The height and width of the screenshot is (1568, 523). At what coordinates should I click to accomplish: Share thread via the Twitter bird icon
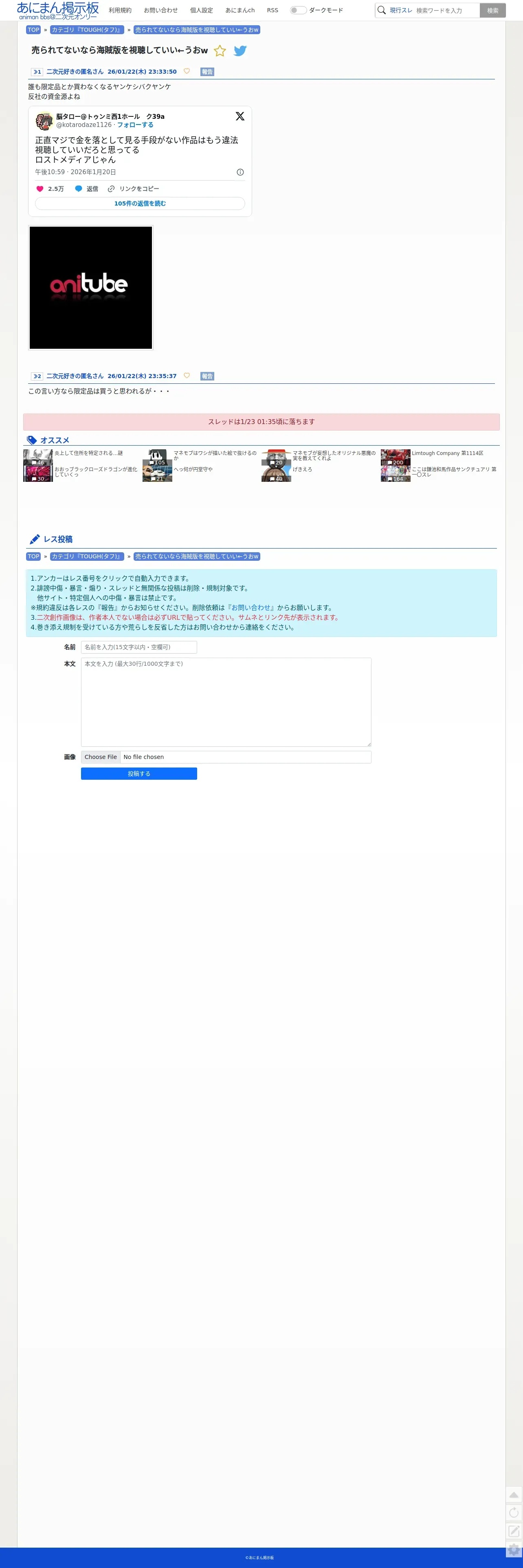coord(240,51)
